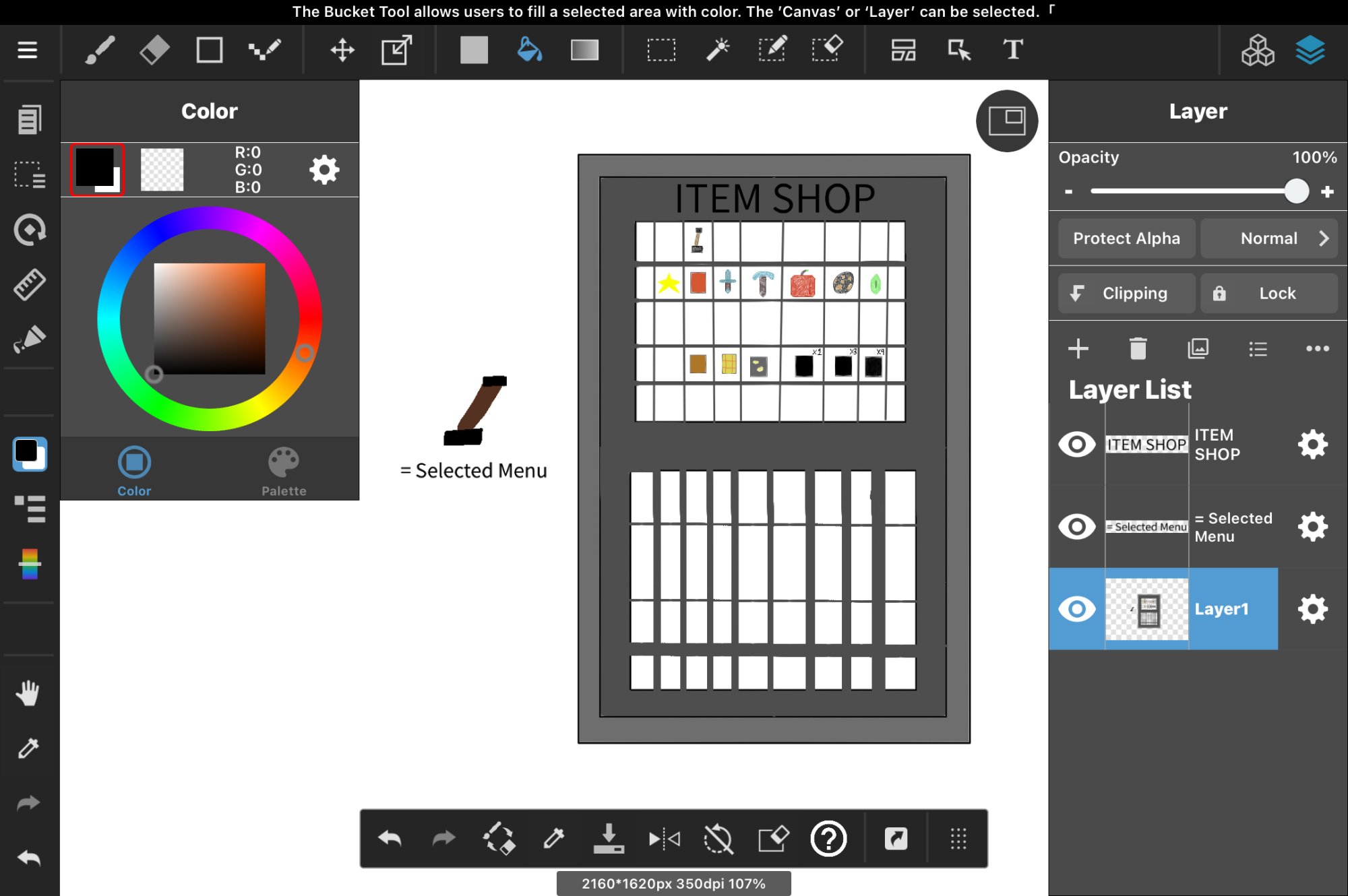Open the Normal blend mode dropdown

tap(1269, 238)
